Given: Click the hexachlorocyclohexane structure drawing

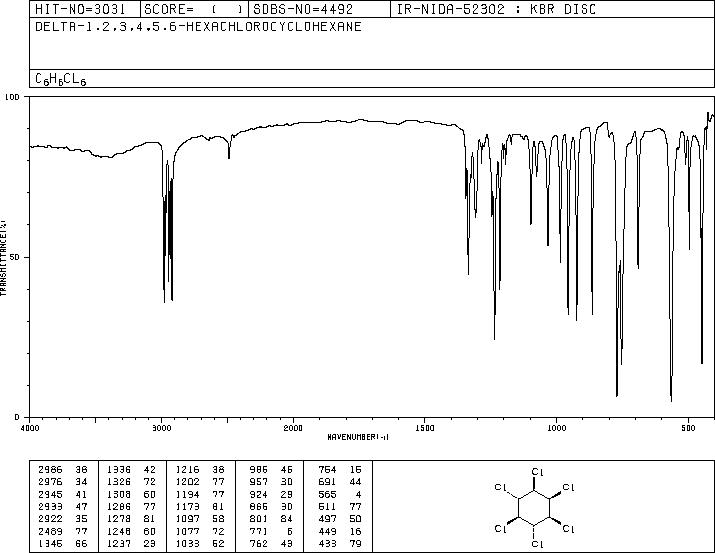Looking at the screenshot, I should click(534, 507).
